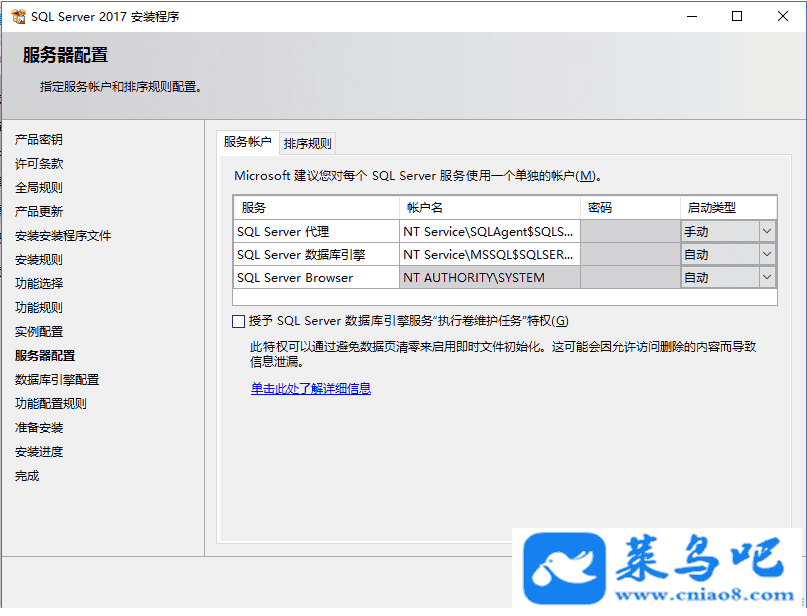Click password field for SQL Server 代理
Image resolution: width=807 pixels, height=616 pixels.
tap(630, 232)
